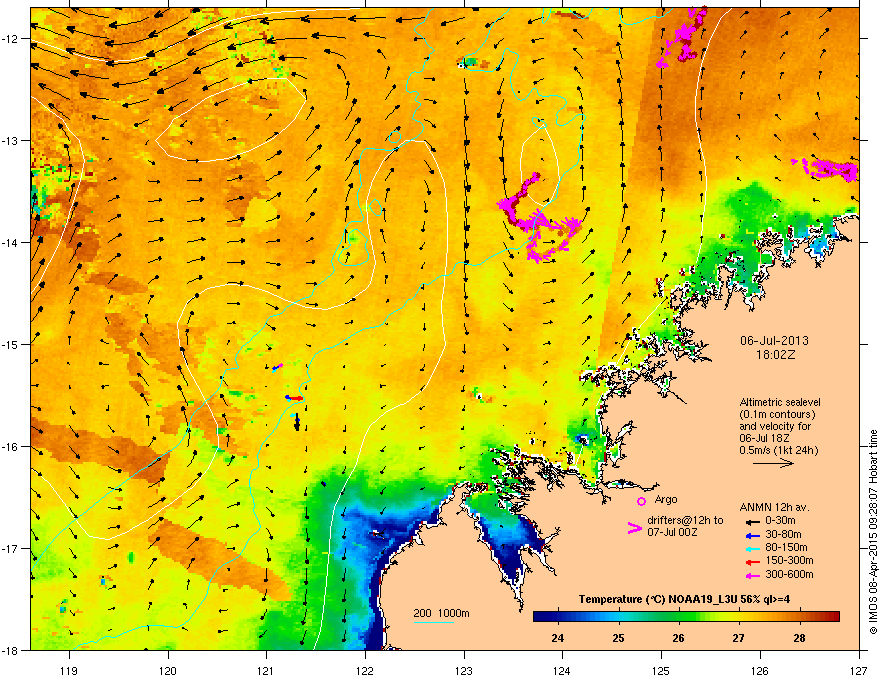Click the latitude label -14
This screenshot has height=680, width=880.
pyautogui.click(x=10, y=242)
